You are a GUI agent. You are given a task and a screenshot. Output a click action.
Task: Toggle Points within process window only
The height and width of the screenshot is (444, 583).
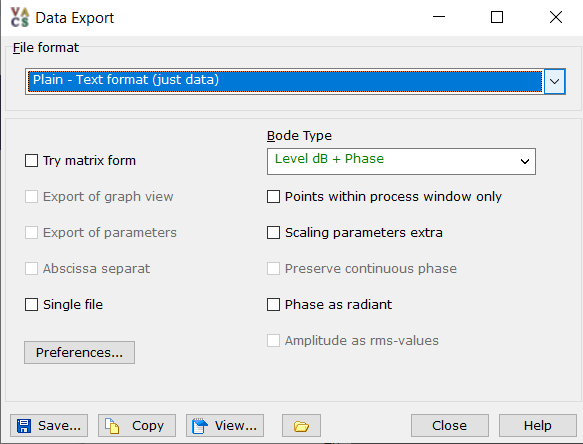tap(273, 197)
